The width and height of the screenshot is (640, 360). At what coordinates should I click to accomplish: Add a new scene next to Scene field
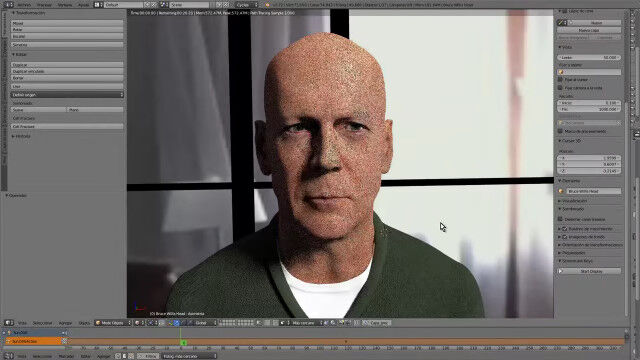pos(219,5)
